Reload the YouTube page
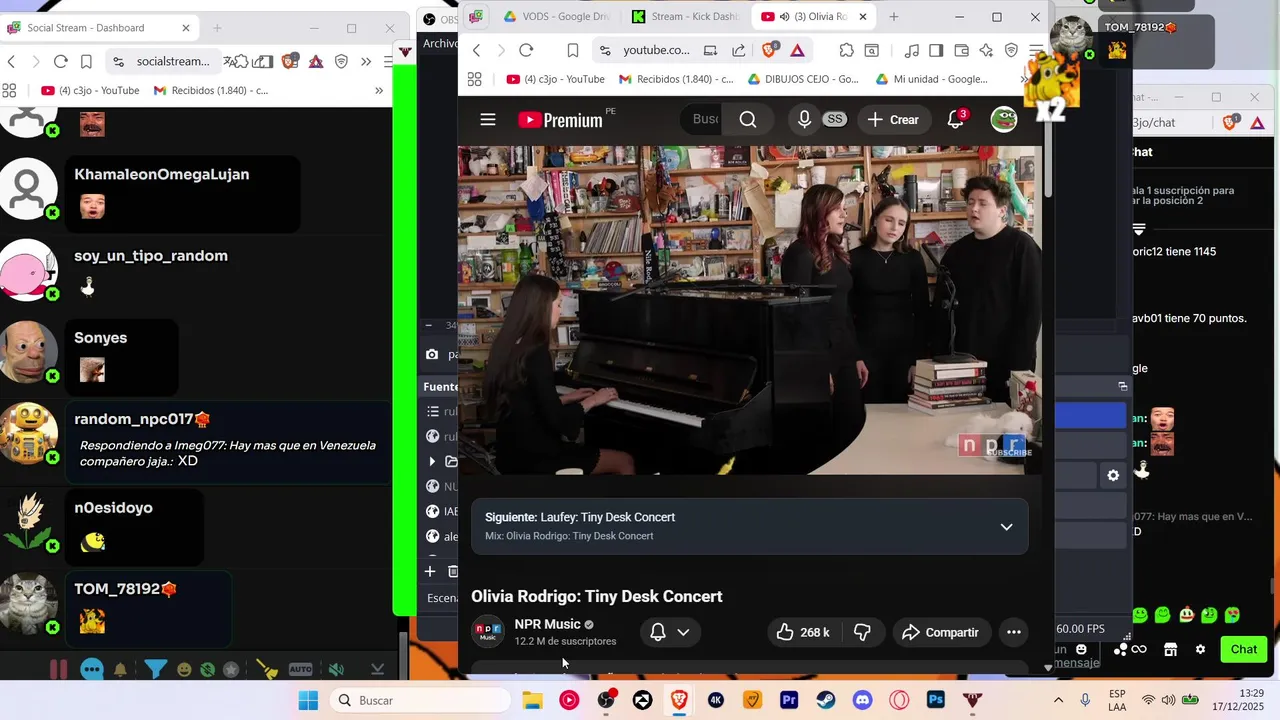 [x=526, y=50]
